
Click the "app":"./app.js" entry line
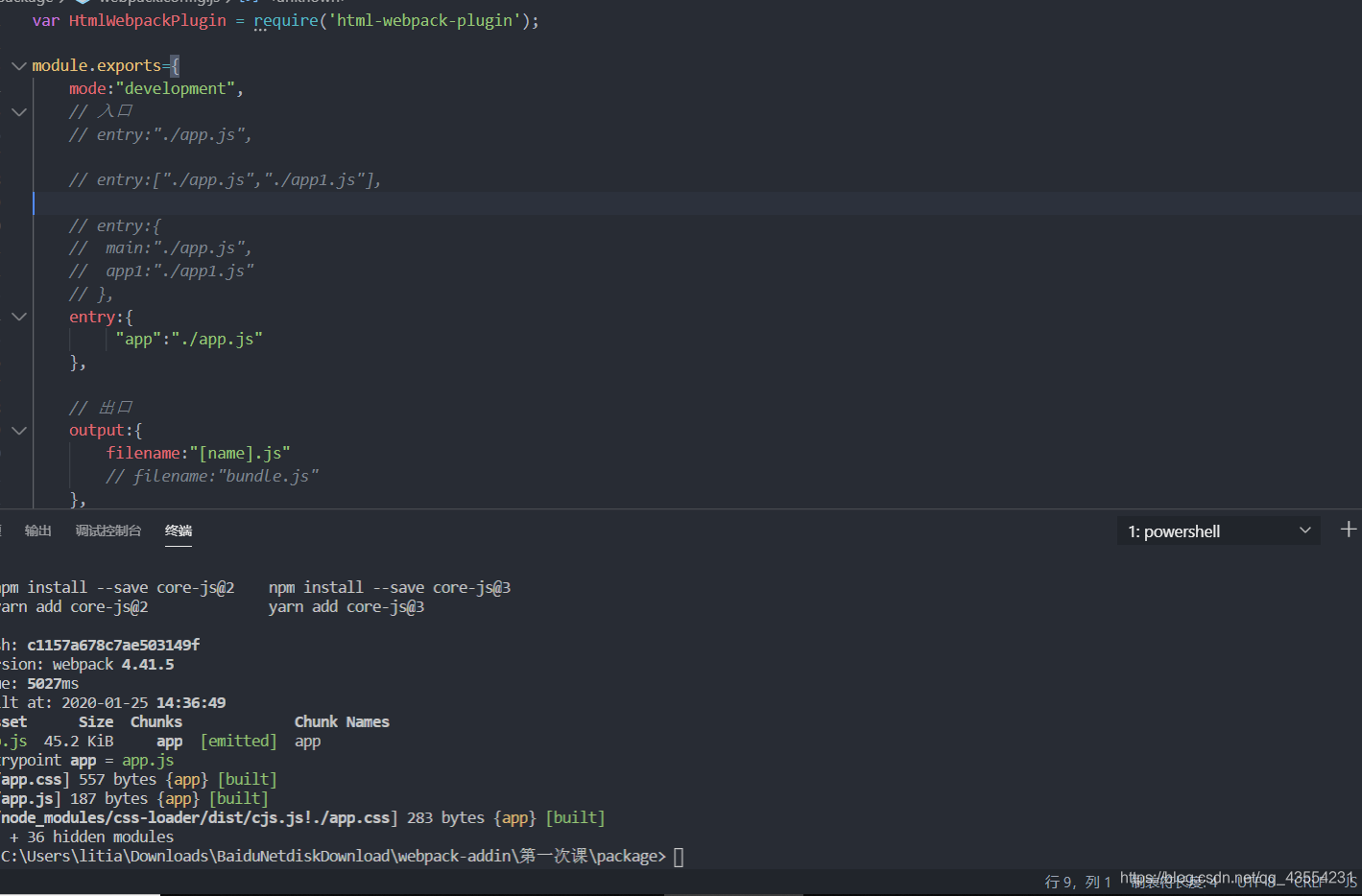189,339
